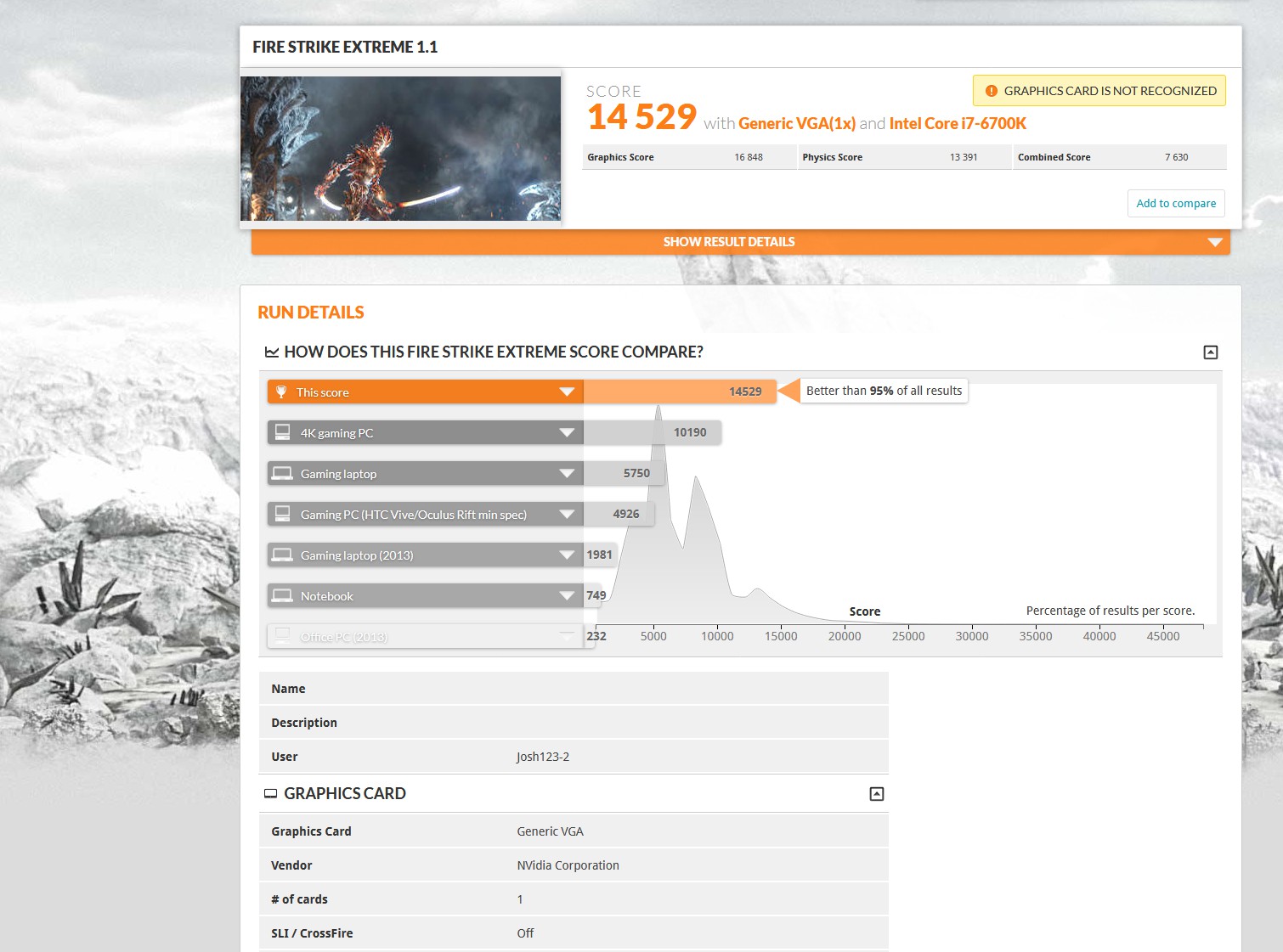Viewport: 1283px width, 952px height.
Task: Click the 4926 score bar
Action: [619, 514]
